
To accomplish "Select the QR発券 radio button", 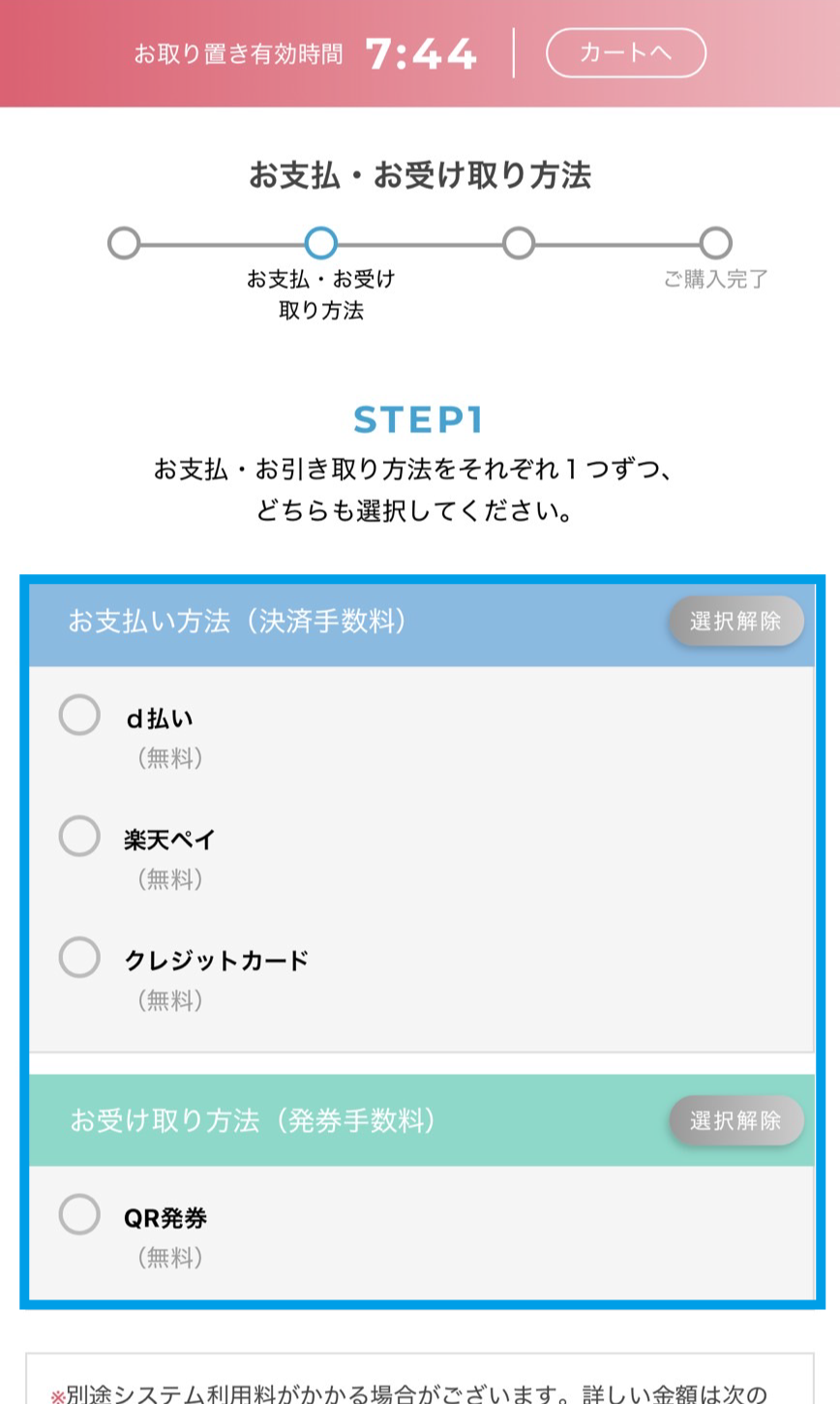I will click(79, 1214).
